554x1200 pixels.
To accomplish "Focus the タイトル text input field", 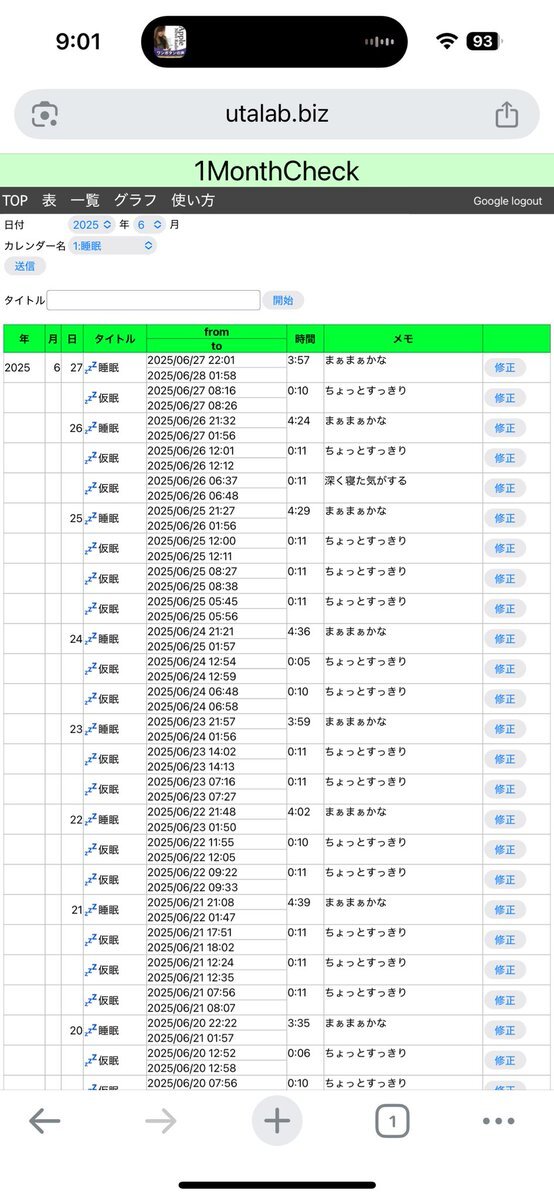I will click(x=153, y=300).
